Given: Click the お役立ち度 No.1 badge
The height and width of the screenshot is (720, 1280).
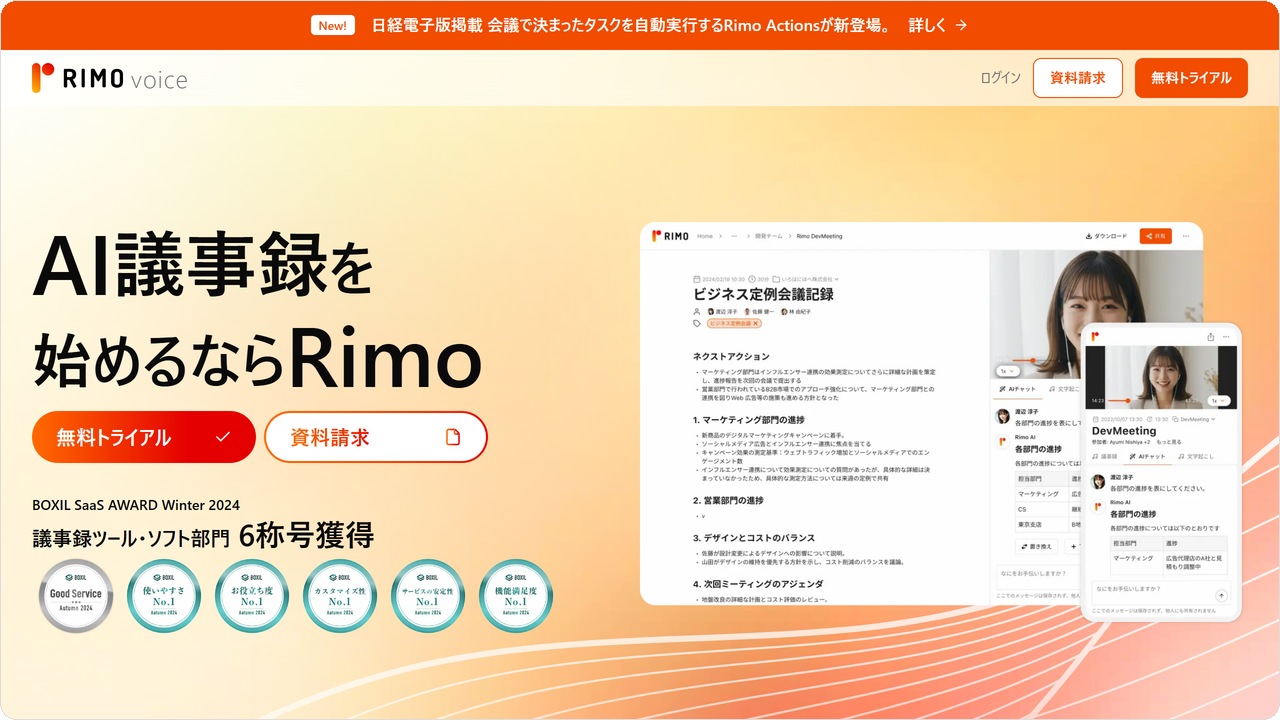Looking at the screenshot, I should point(252,596).
